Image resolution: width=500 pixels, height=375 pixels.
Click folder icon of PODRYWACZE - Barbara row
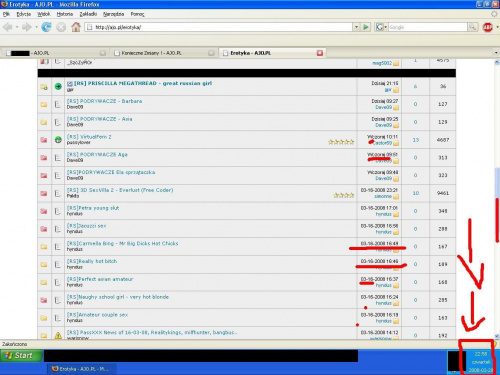tap(44, 104)
